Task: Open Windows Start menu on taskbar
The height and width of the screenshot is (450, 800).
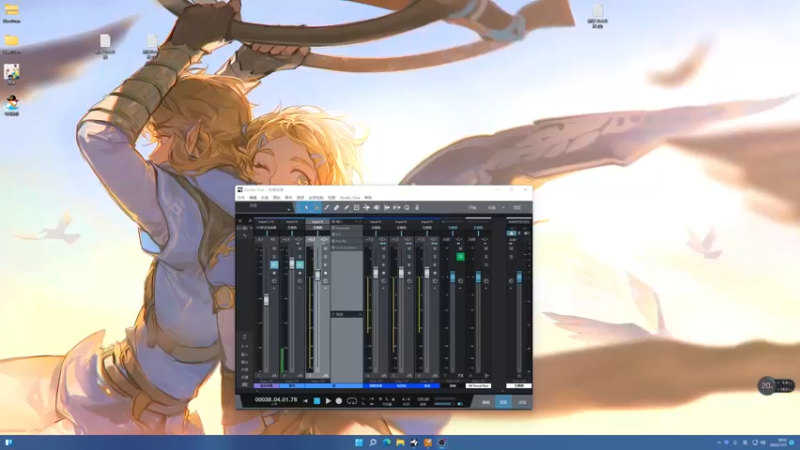Action: pyautogui.click(x=359, y=442)
